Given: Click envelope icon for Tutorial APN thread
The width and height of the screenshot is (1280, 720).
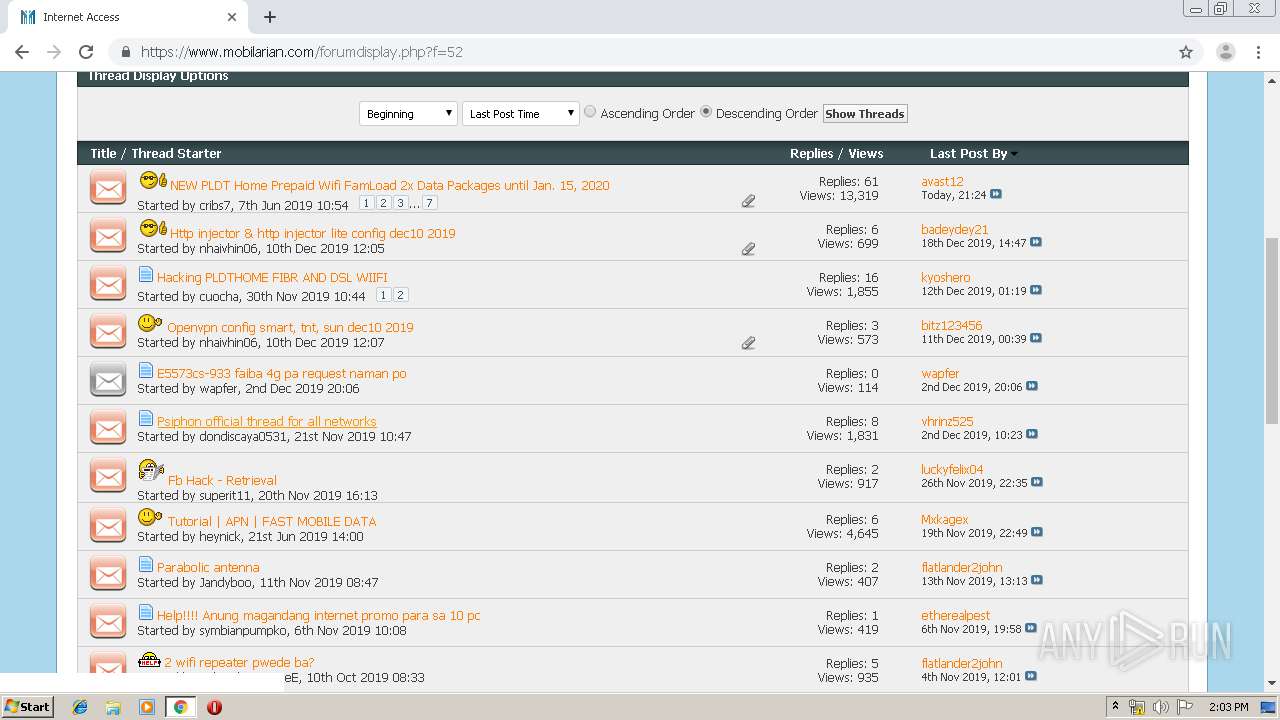Looking at the screenshot, I should (x=108, y=526).
